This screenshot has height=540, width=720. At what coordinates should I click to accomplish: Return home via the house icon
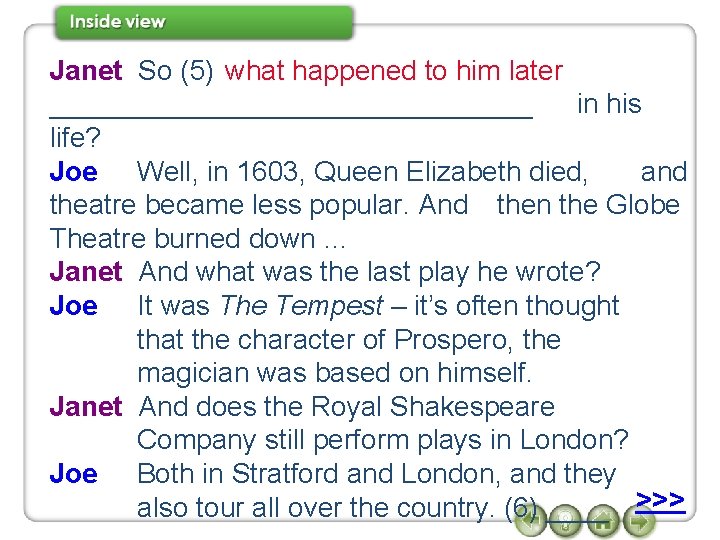click(x=603, y=520)
